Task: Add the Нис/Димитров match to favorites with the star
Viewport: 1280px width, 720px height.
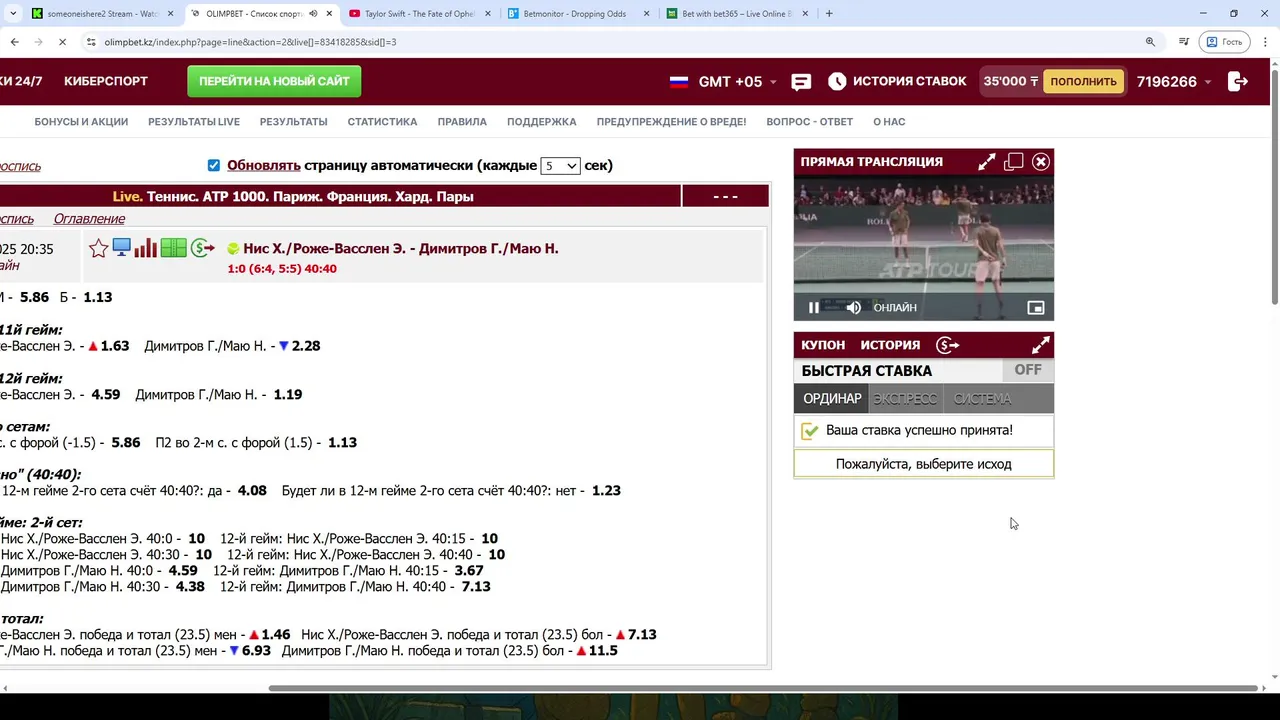Action: [x=98, y=248]
